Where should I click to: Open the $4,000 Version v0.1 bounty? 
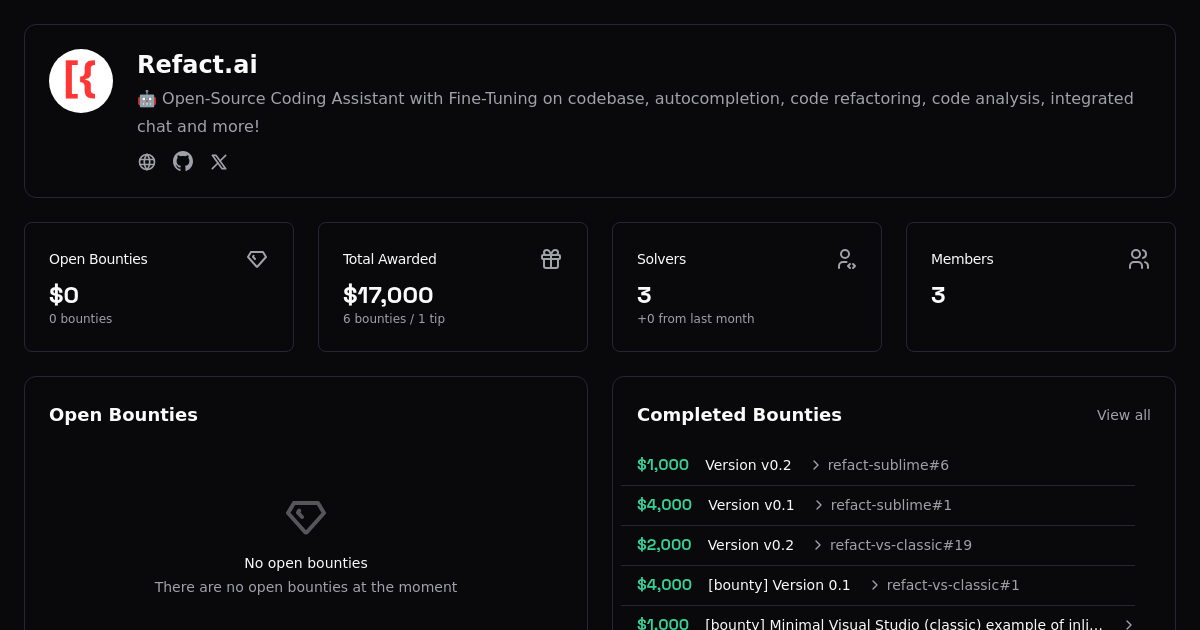pos(751,505)
